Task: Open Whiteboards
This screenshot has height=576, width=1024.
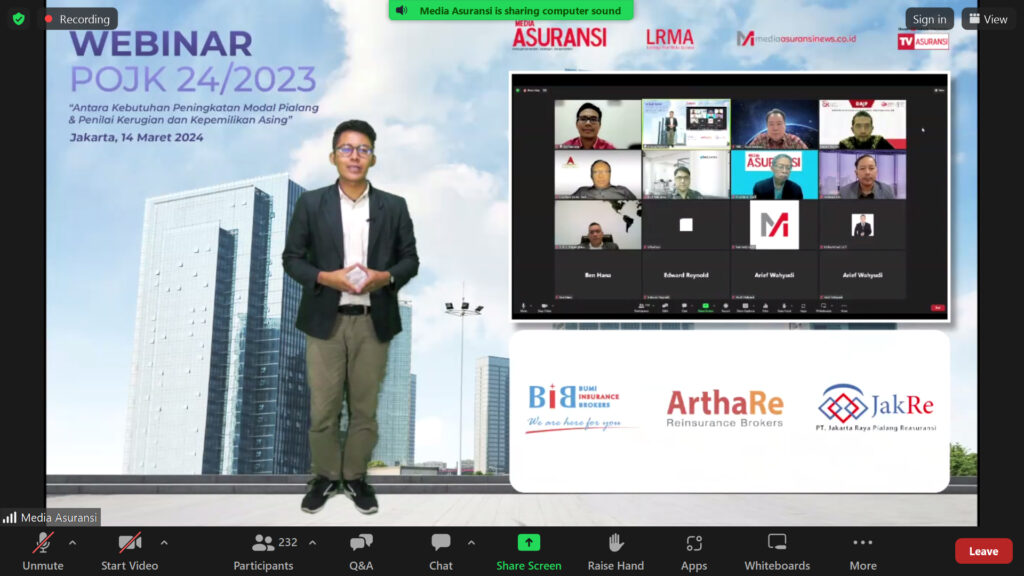Action: click(x=777, y=552)
